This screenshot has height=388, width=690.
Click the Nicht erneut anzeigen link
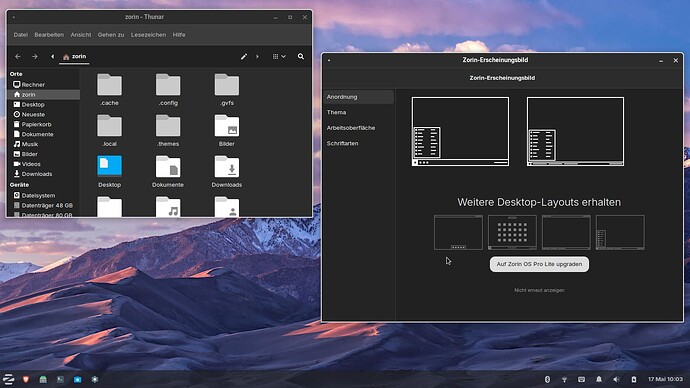pos(539,290)
